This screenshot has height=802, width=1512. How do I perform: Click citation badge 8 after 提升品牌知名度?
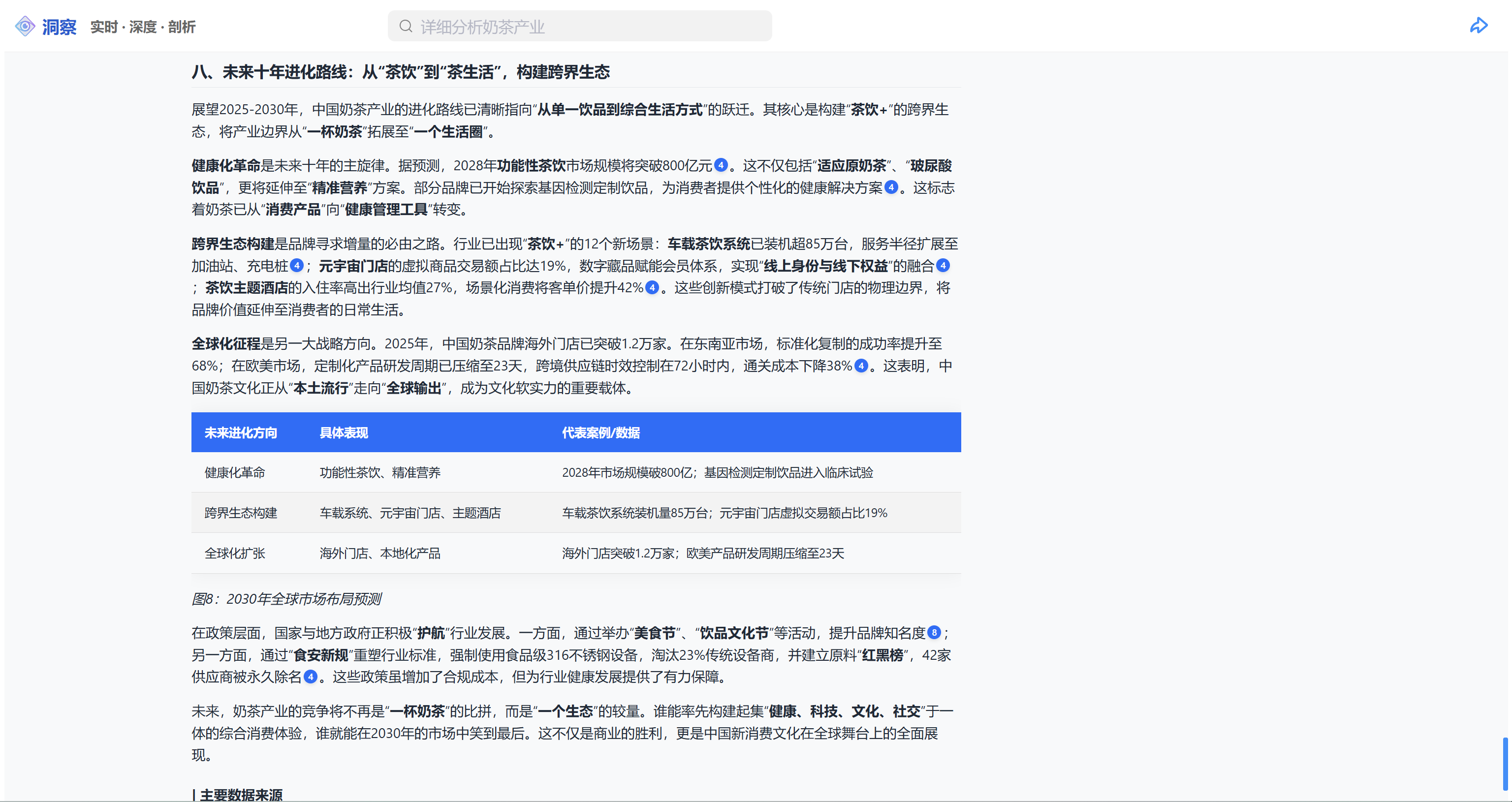click(934, 633)
